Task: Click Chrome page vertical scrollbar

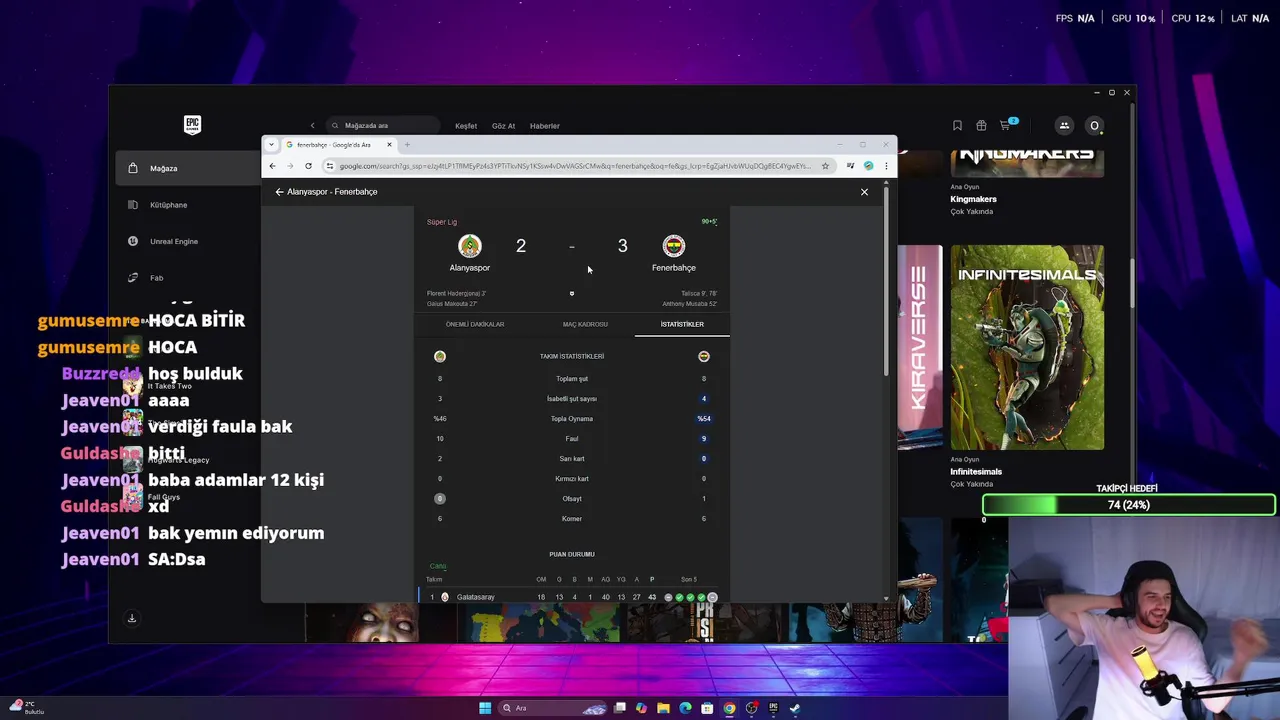Action: [886, 280]
